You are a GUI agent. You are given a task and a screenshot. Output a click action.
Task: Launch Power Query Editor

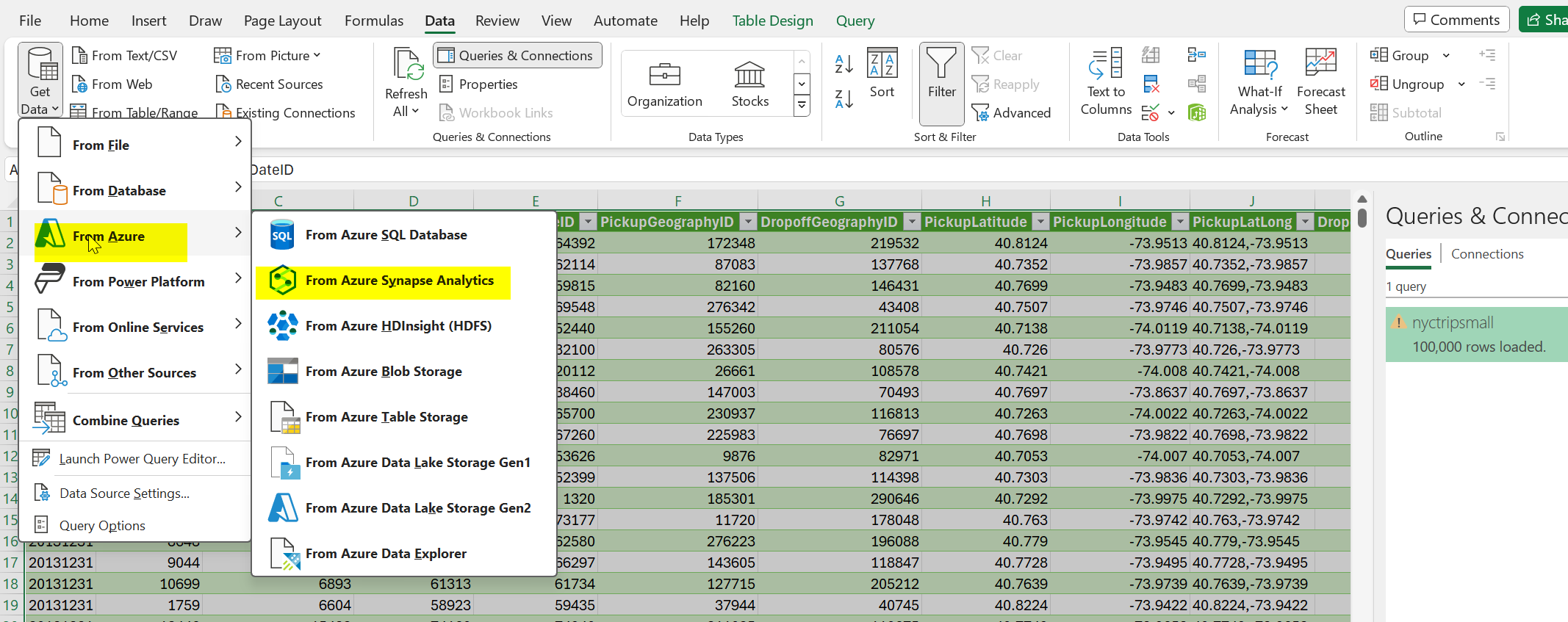pyautogui.click(x=142, y=459)
